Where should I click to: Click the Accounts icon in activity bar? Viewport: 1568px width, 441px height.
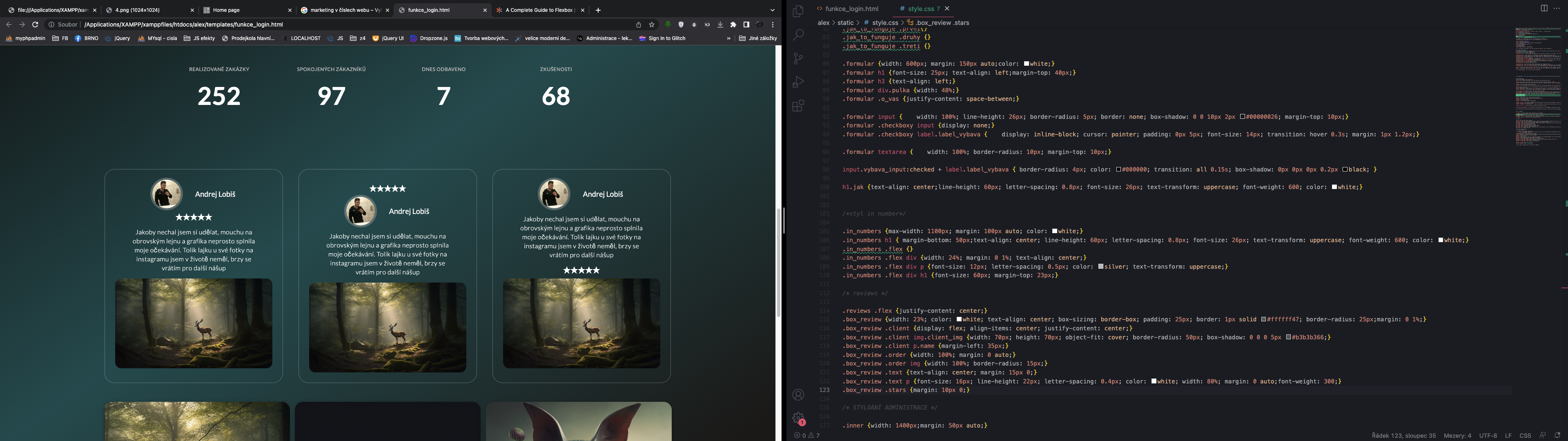point(798,395)
